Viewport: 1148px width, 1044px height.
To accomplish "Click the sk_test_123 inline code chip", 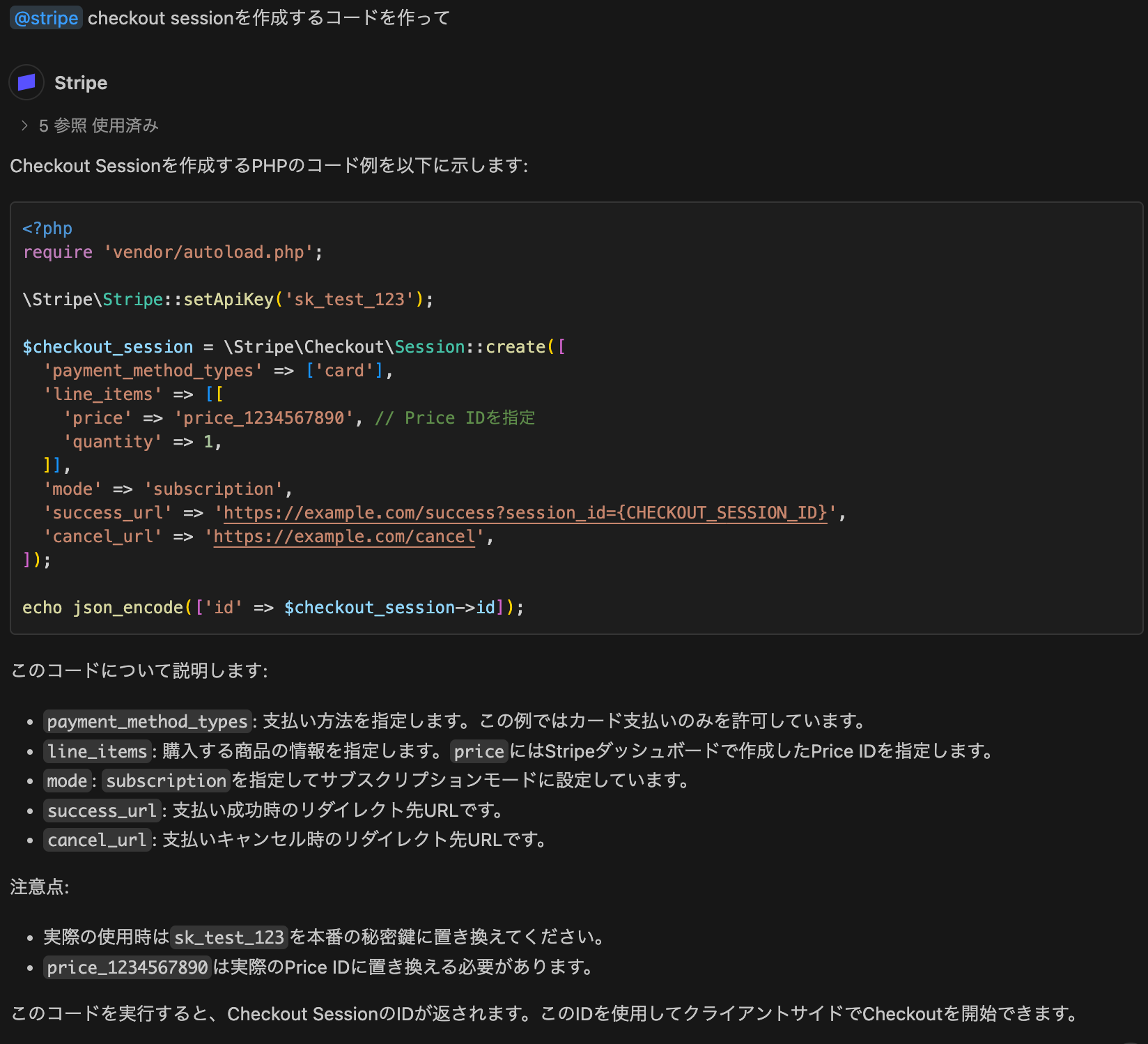I will click(228, 937).
